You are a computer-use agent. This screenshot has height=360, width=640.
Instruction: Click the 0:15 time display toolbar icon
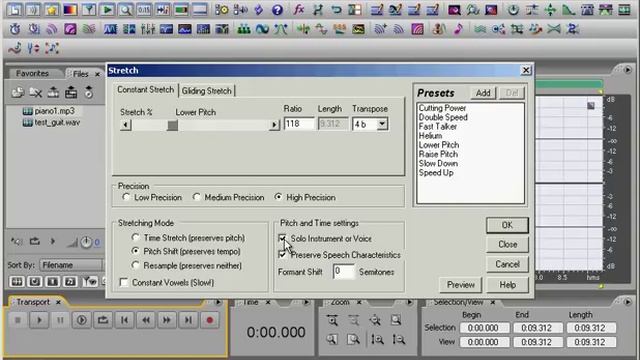click(x=144, y=9)
